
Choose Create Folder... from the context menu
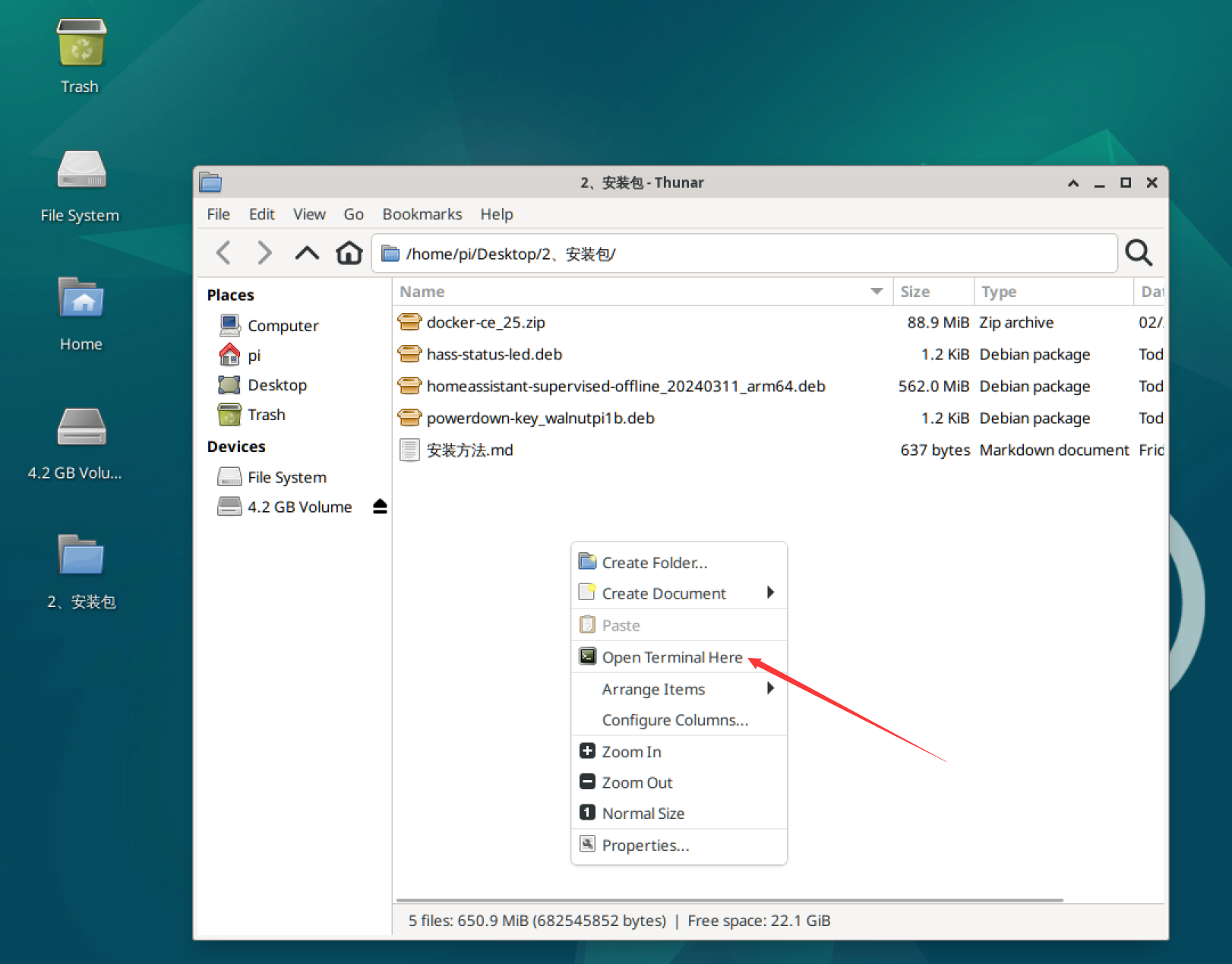pyautogui.click(x=679, y=562)
